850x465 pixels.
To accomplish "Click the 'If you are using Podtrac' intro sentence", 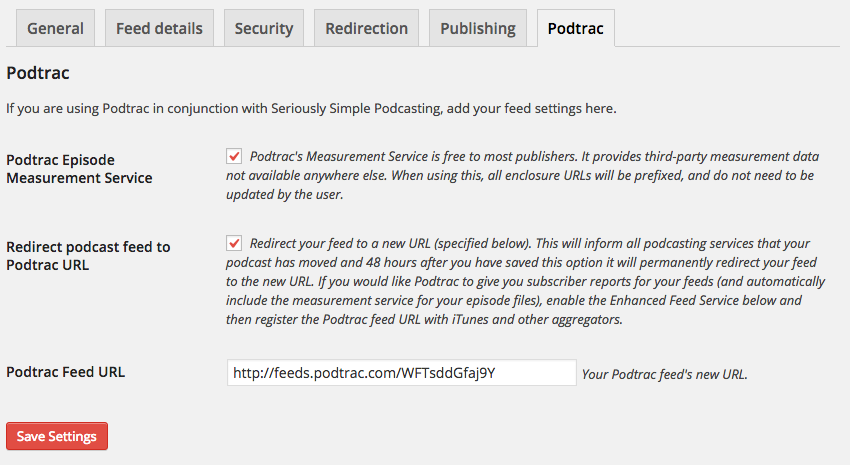I will pos(311,108).
